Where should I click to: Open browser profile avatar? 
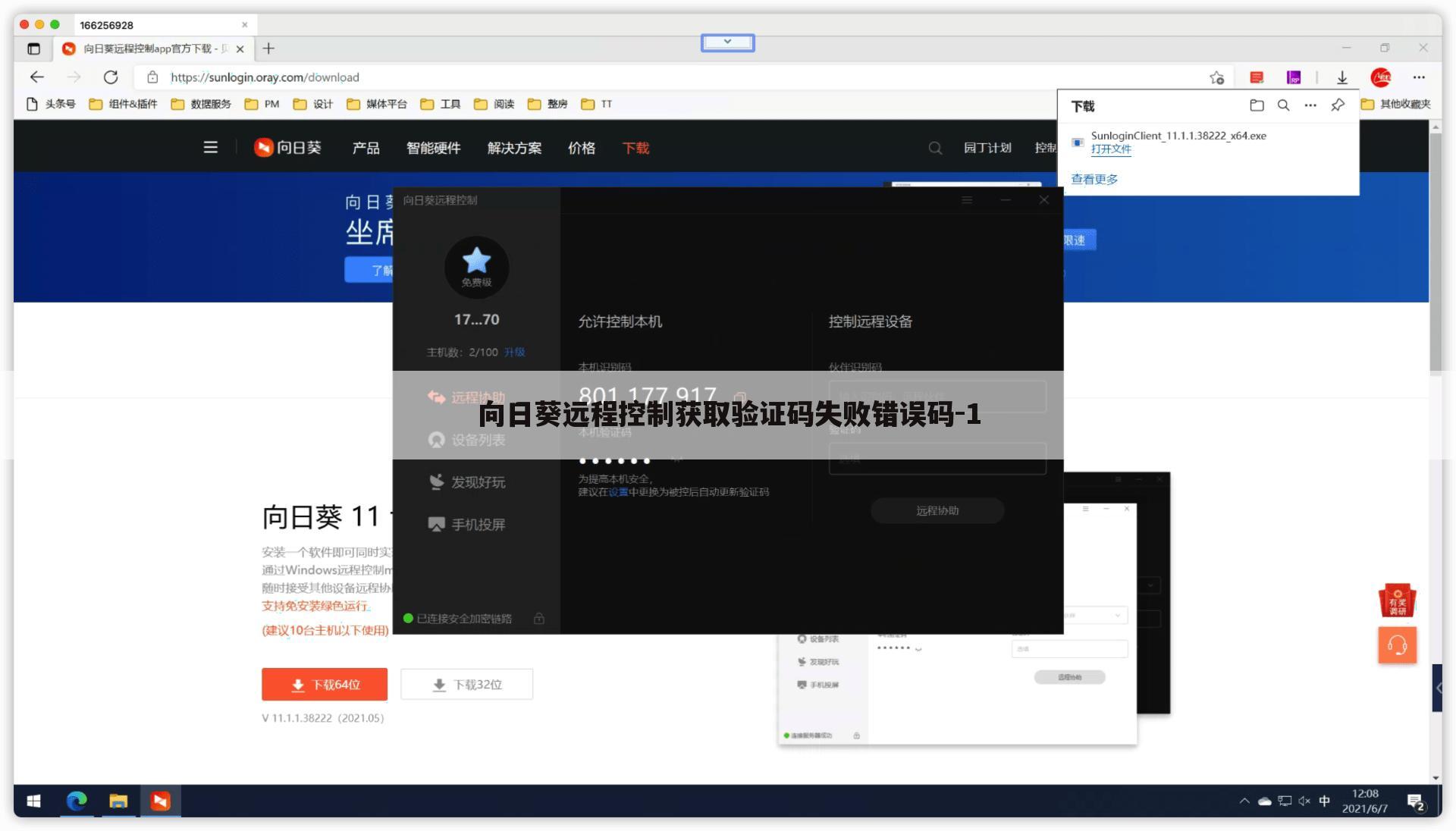pyautogui.click(x=1381, y=77)
